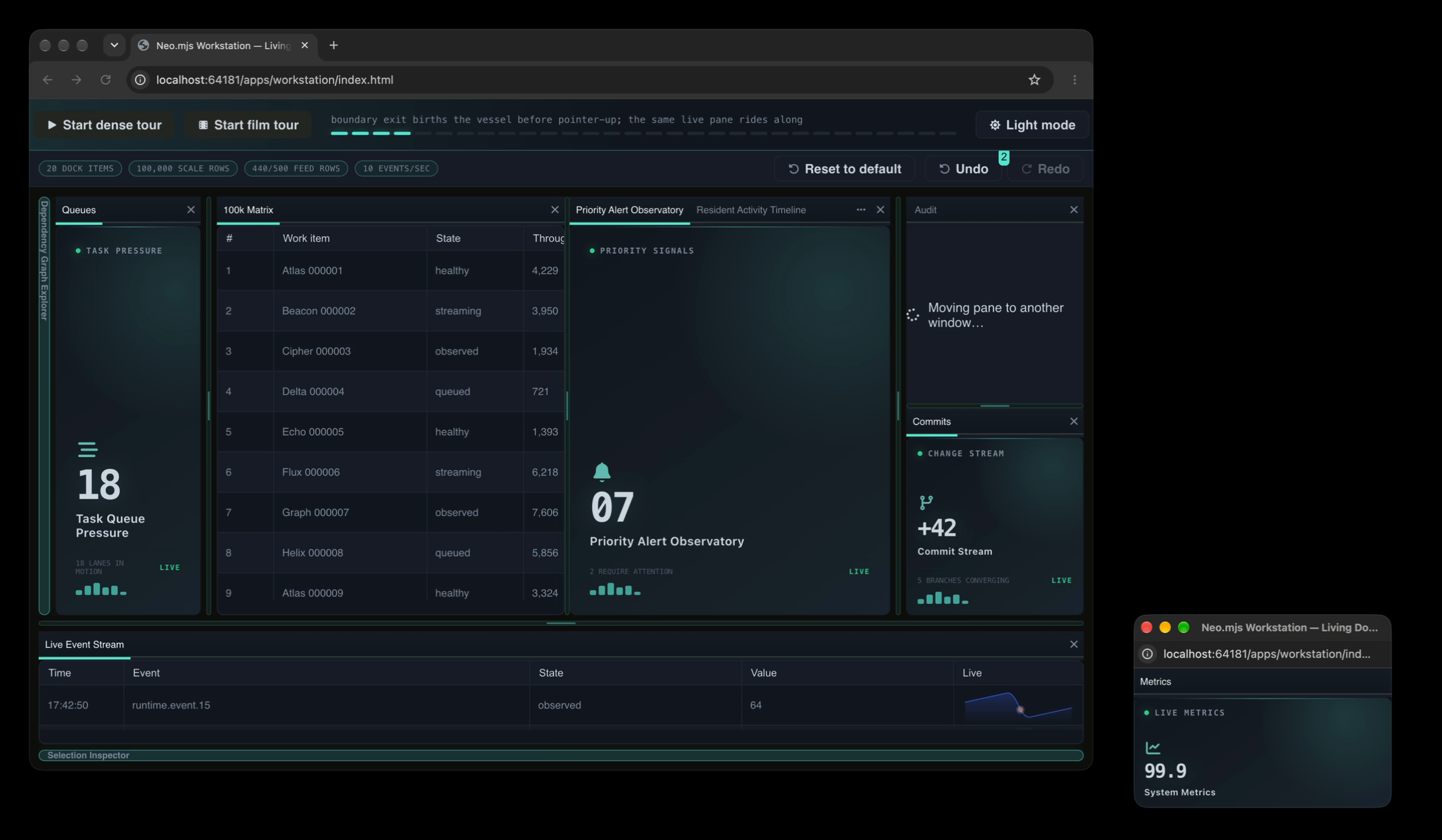View site information icon in Metrics window
Screen dimensions: 1442x840
[1148, 654]
